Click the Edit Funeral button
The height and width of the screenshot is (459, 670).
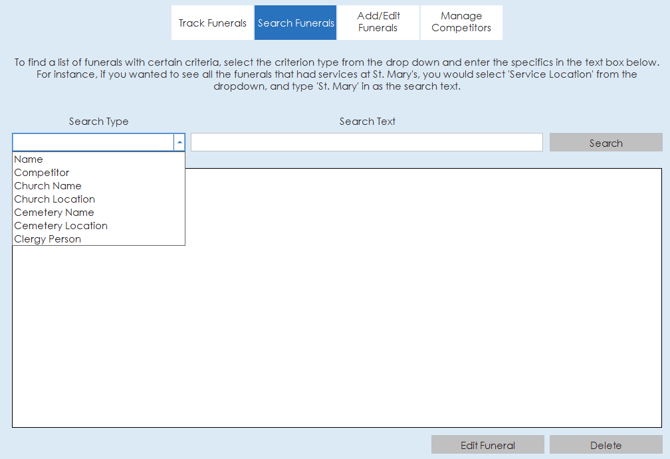[488, 445]
